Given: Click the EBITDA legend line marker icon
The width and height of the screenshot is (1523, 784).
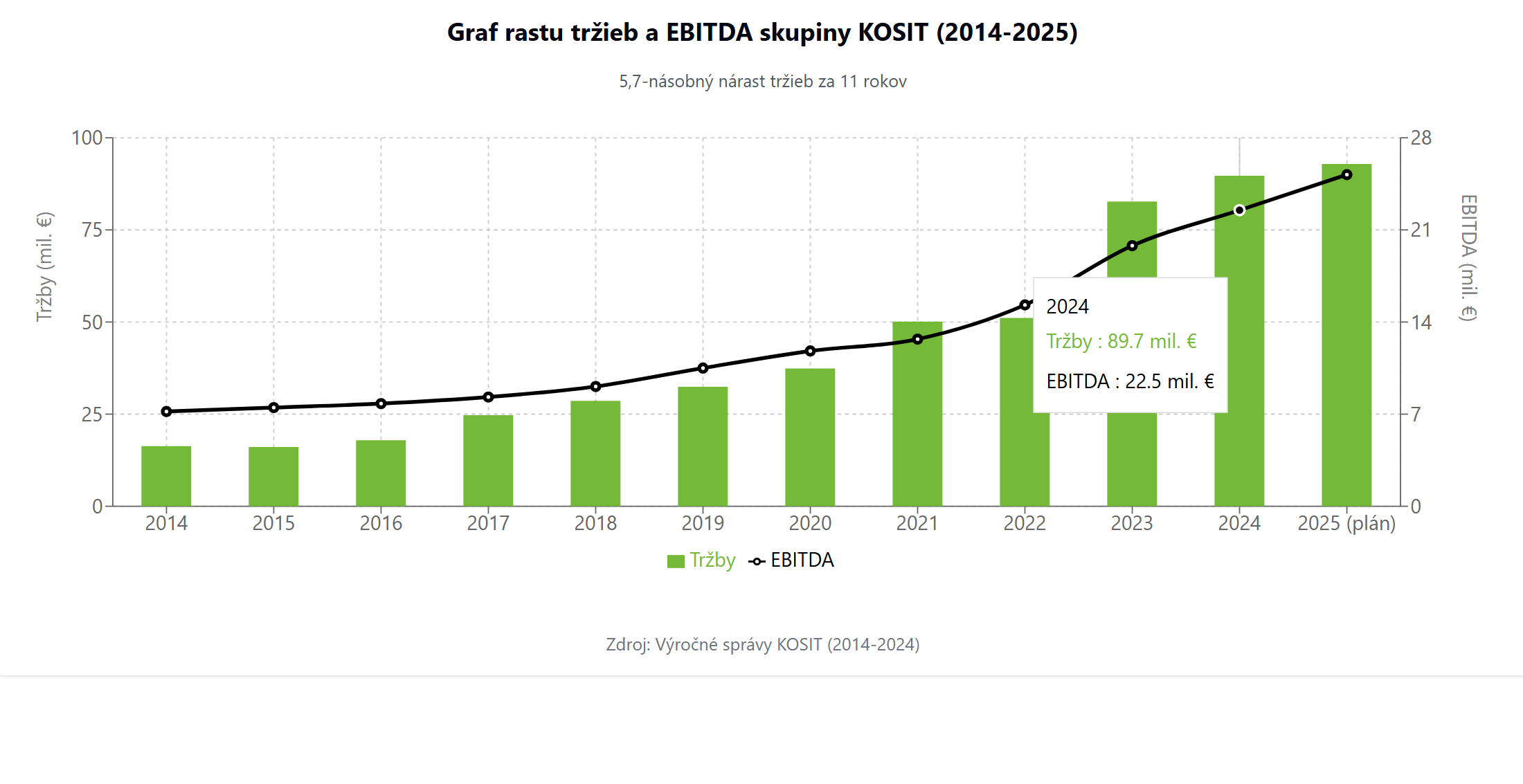Looking at the screenshot, I should pyautogui.click(x=757, y=562).
